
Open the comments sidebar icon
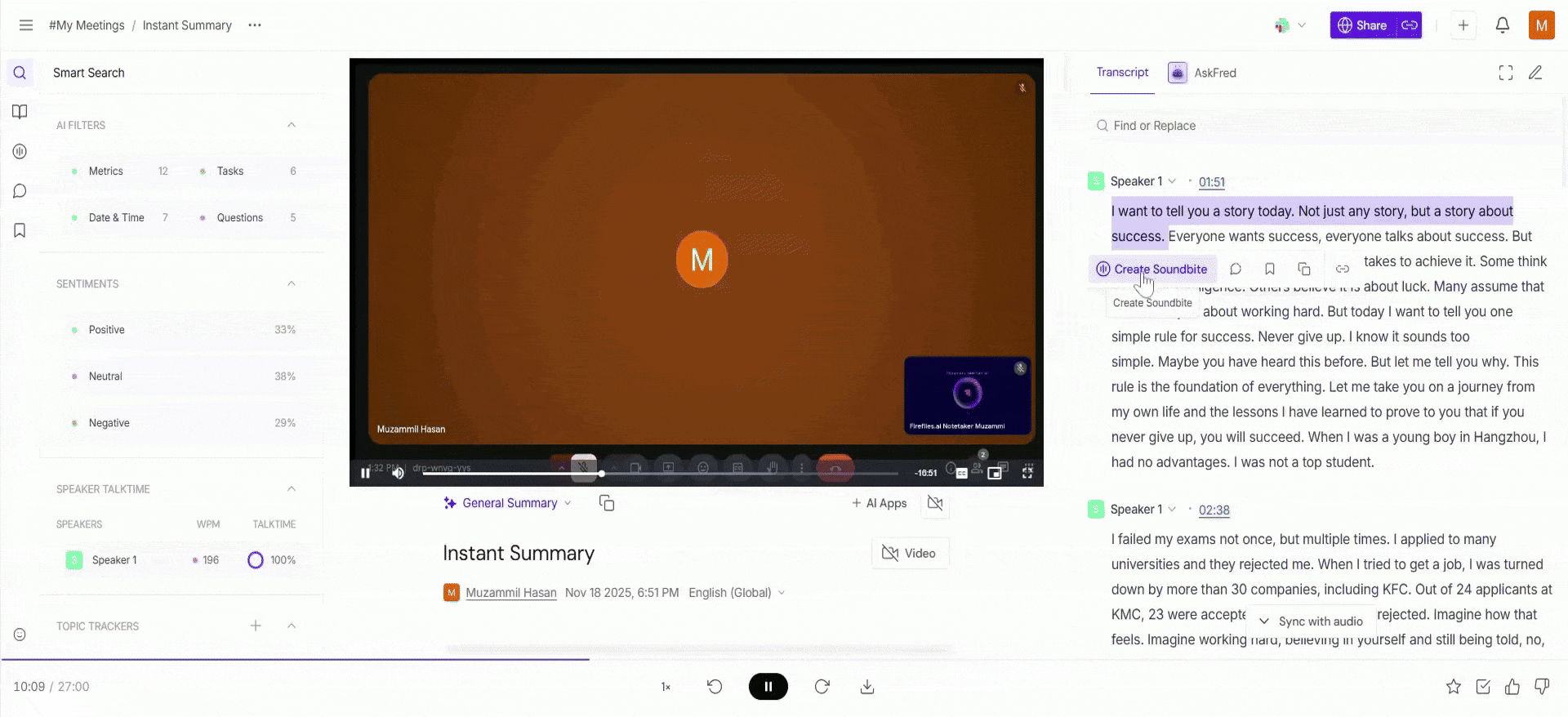click(20, 191)
